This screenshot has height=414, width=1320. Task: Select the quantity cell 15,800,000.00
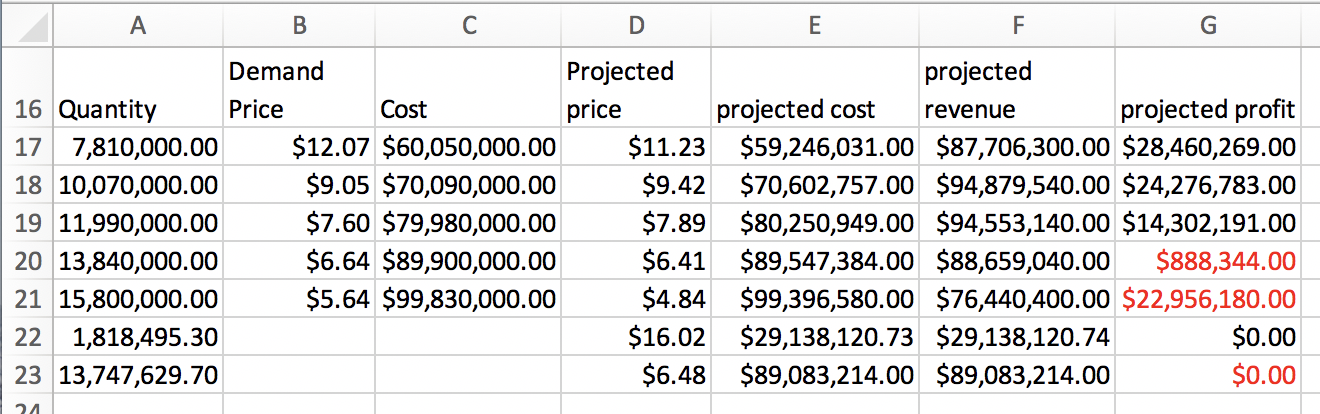point(138,300)
